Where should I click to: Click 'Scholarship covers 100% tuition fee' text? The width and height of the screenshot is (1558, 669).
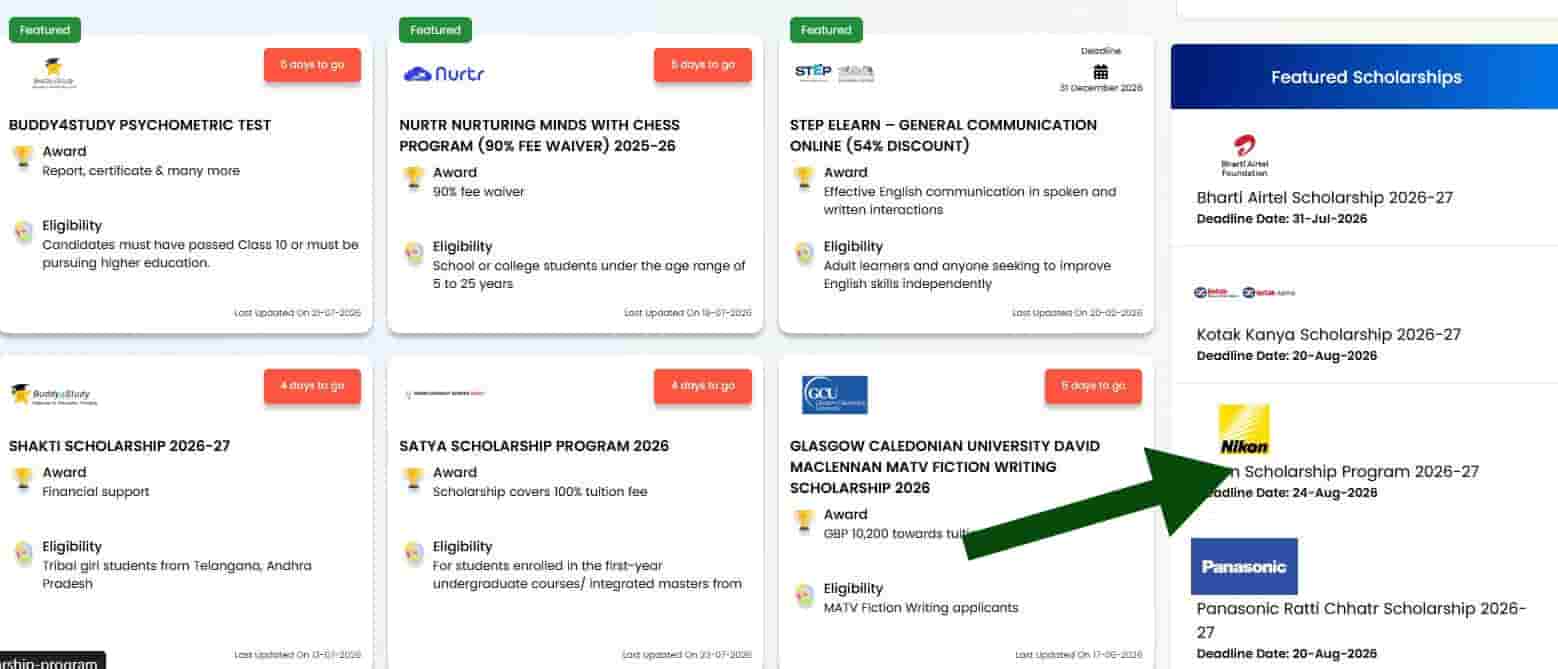(540, 492)
